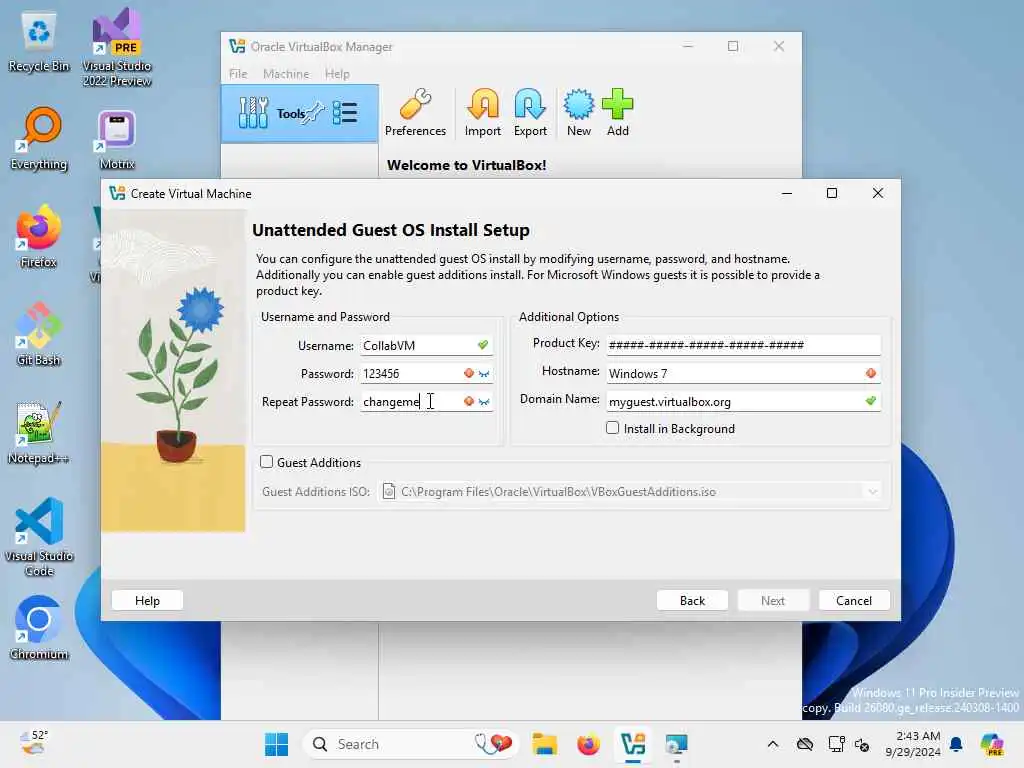
Task: Click the Username green validity checkmark
Action: (x=483, y=345)
